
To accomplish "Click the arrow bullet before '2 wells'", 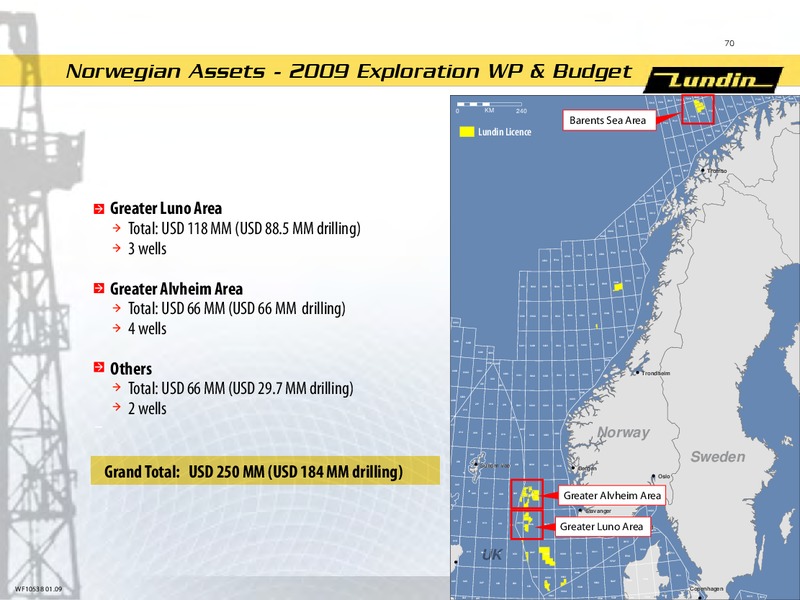I will click(117, 407).
